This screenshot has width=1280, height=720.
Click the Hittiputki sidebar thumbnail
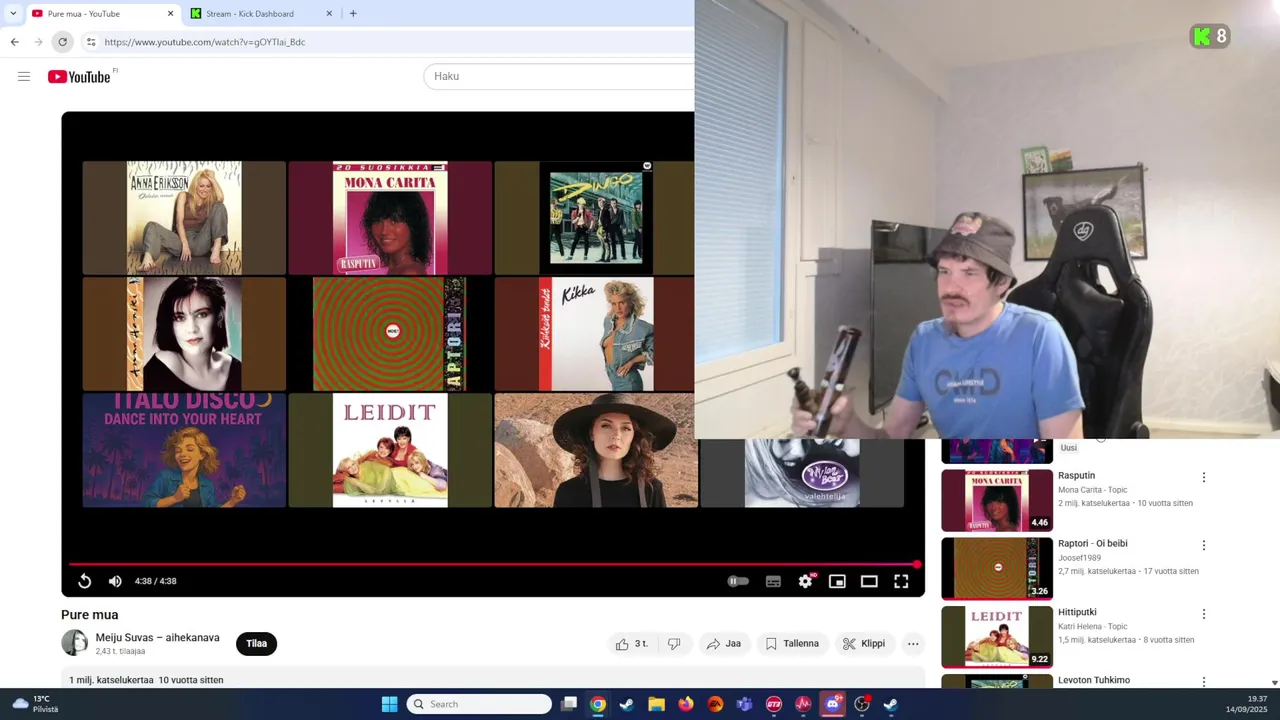tap(997, 636)
